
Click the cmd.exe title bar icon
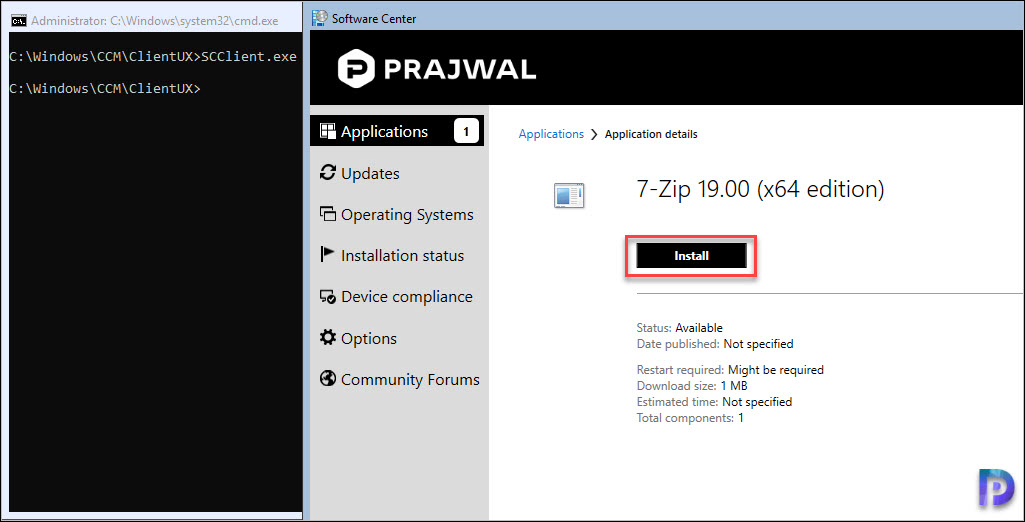(19, 21)
